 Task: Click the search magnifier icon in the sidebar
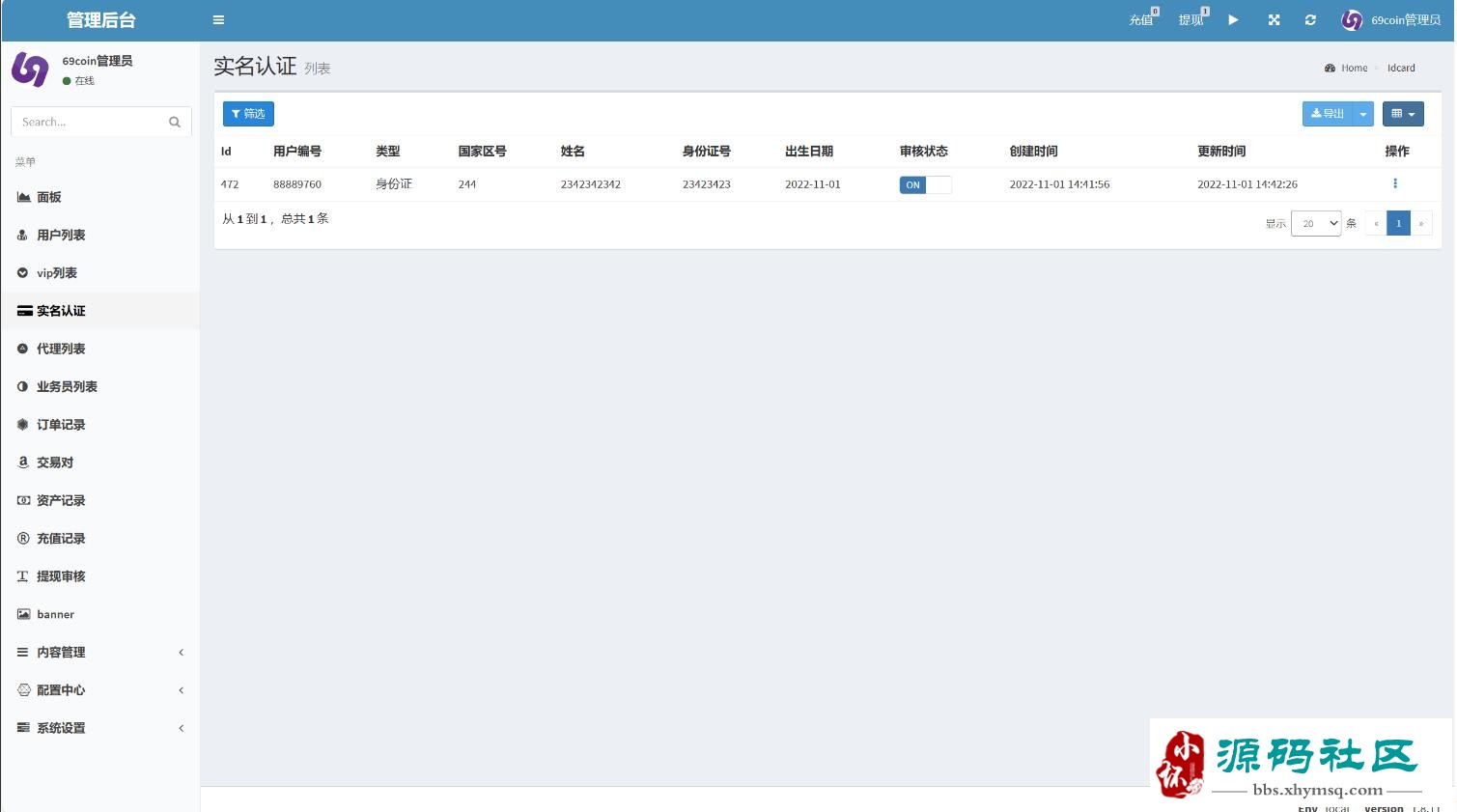click(175, 122)
